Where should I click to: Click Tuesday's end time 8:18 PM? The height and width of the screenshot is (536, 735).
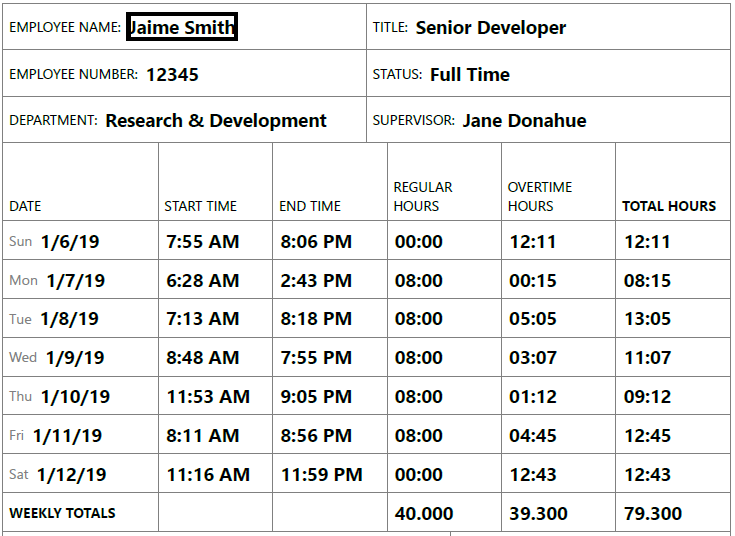[316, 319]
